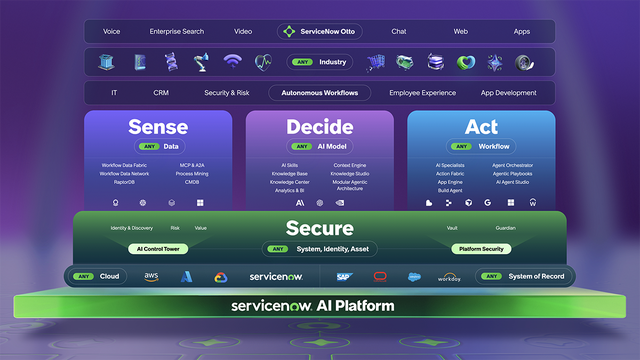Click the Windows logo in the Act card
Viewport: 640px width, 360px height.
tap(511, 202)
